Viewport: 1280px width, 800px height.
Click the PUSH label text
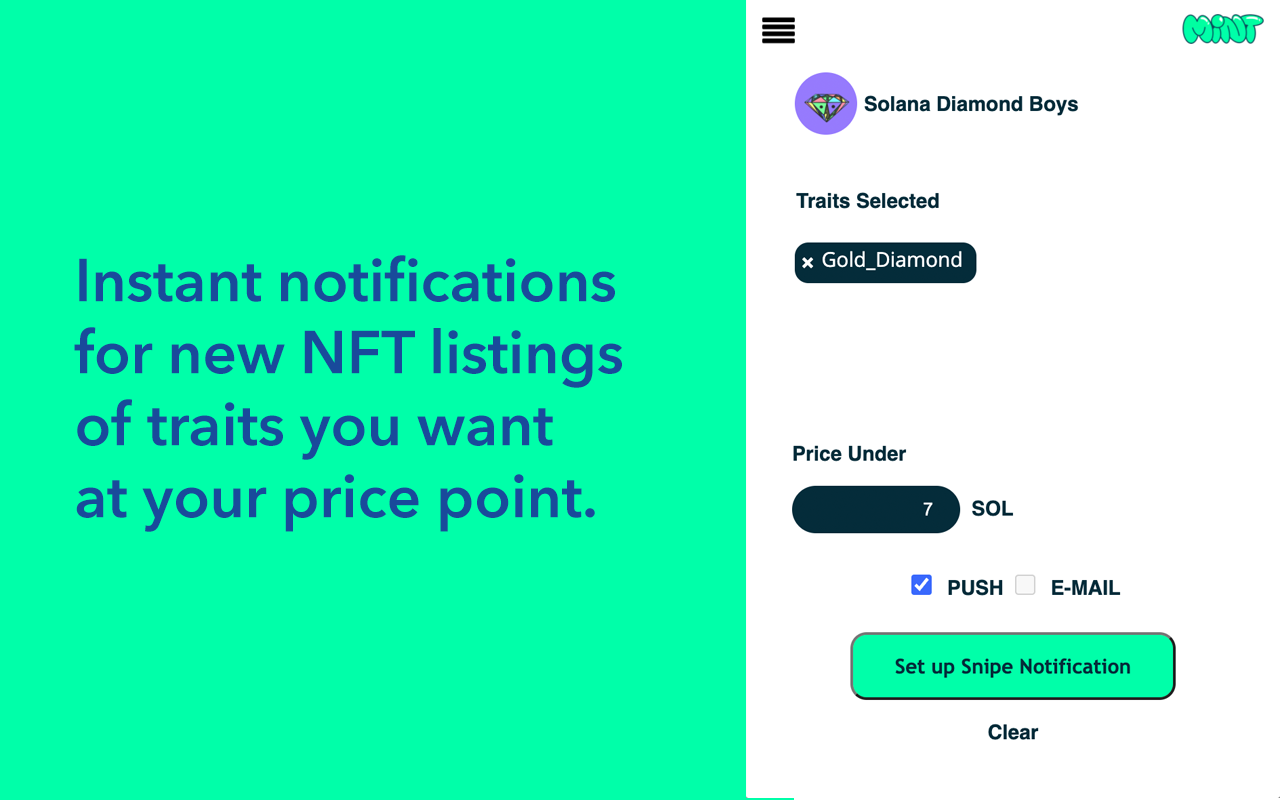click(975, 588)
